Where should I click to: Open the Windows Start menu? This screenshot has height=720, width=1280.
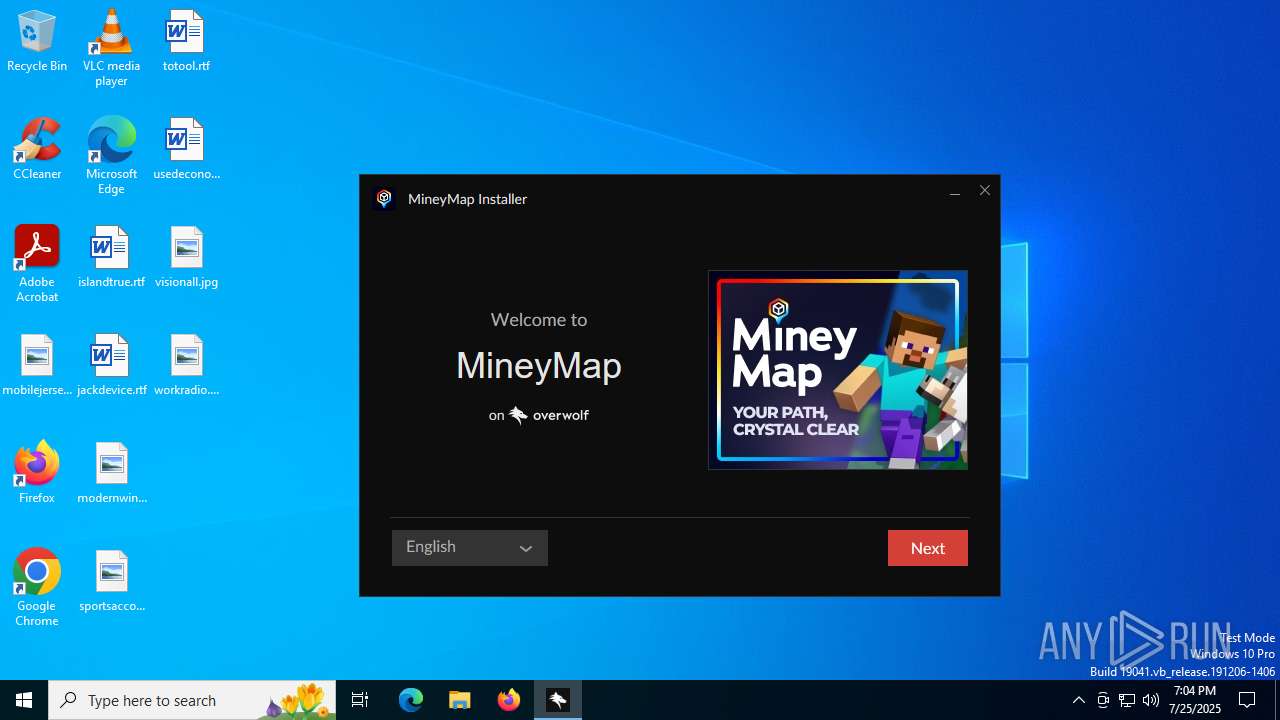point(24,700)
